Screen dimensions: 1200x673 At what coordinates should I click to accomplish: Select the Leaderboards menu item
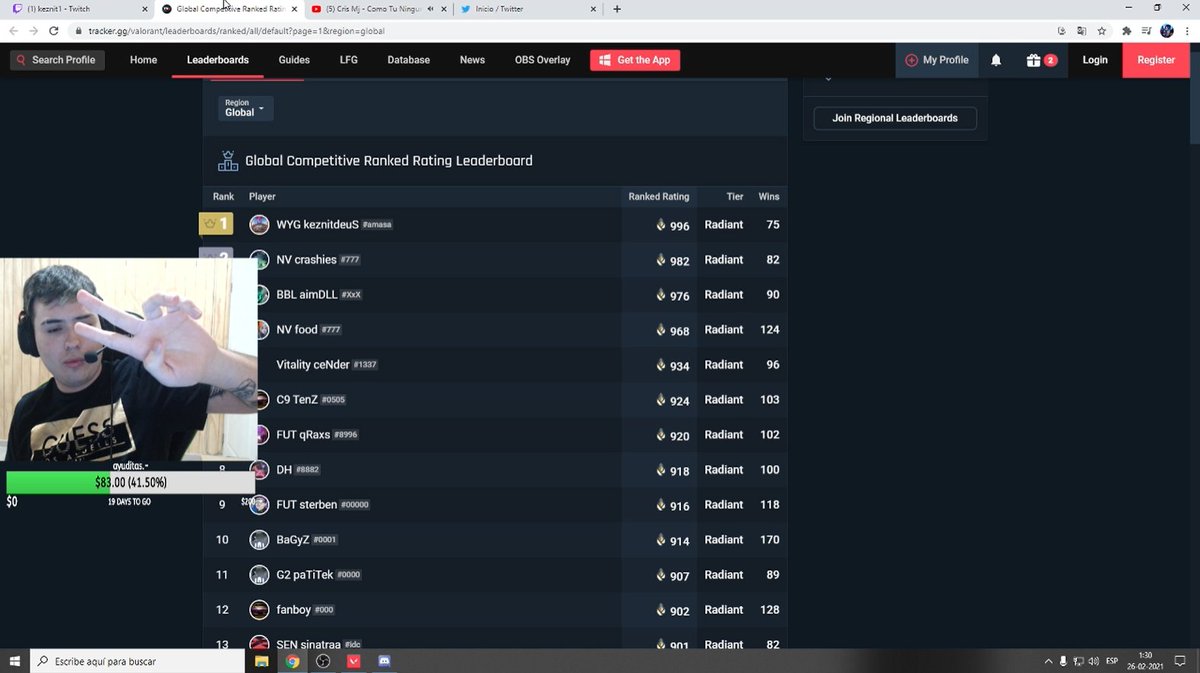click(x=218, y=60)
